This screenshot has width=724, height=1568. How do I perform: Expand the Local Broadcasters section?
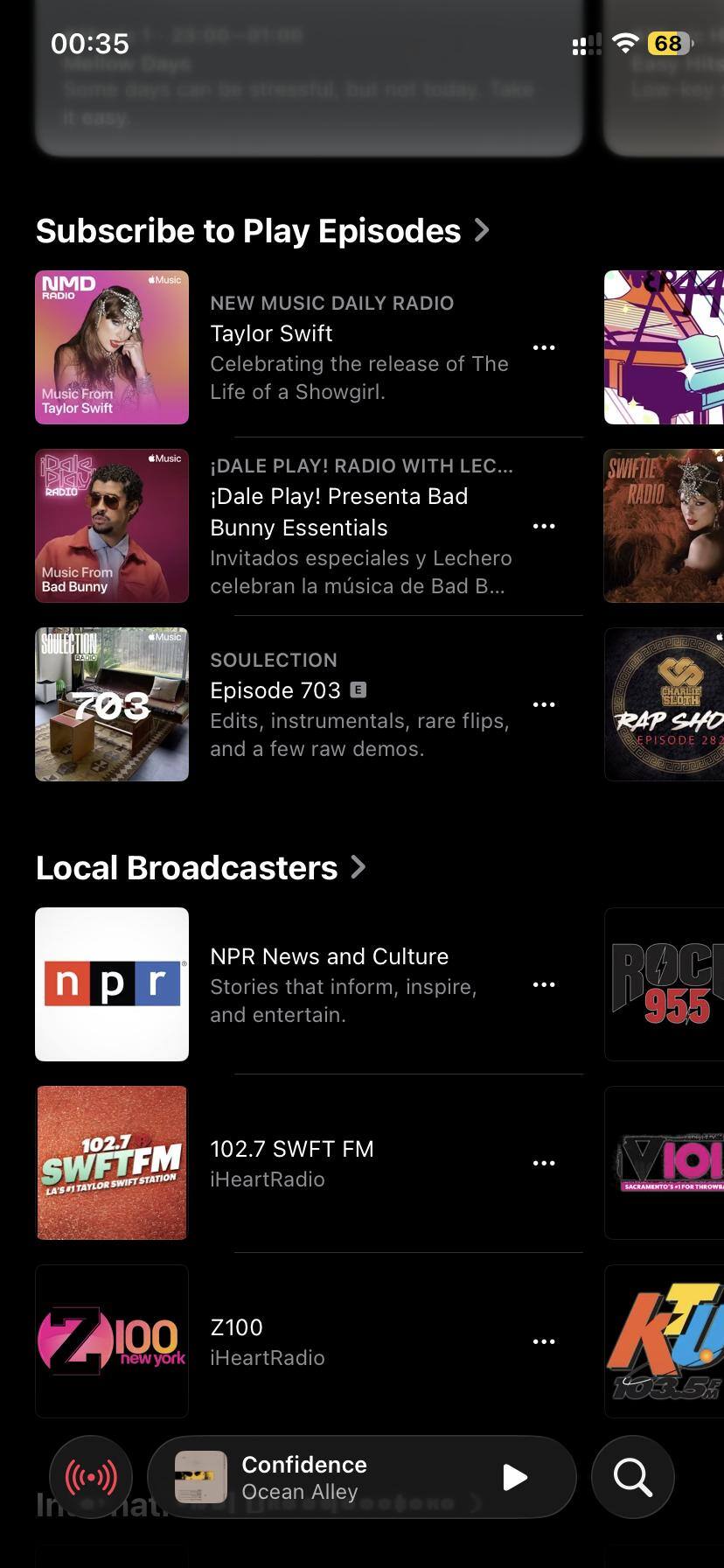[201, 868]
